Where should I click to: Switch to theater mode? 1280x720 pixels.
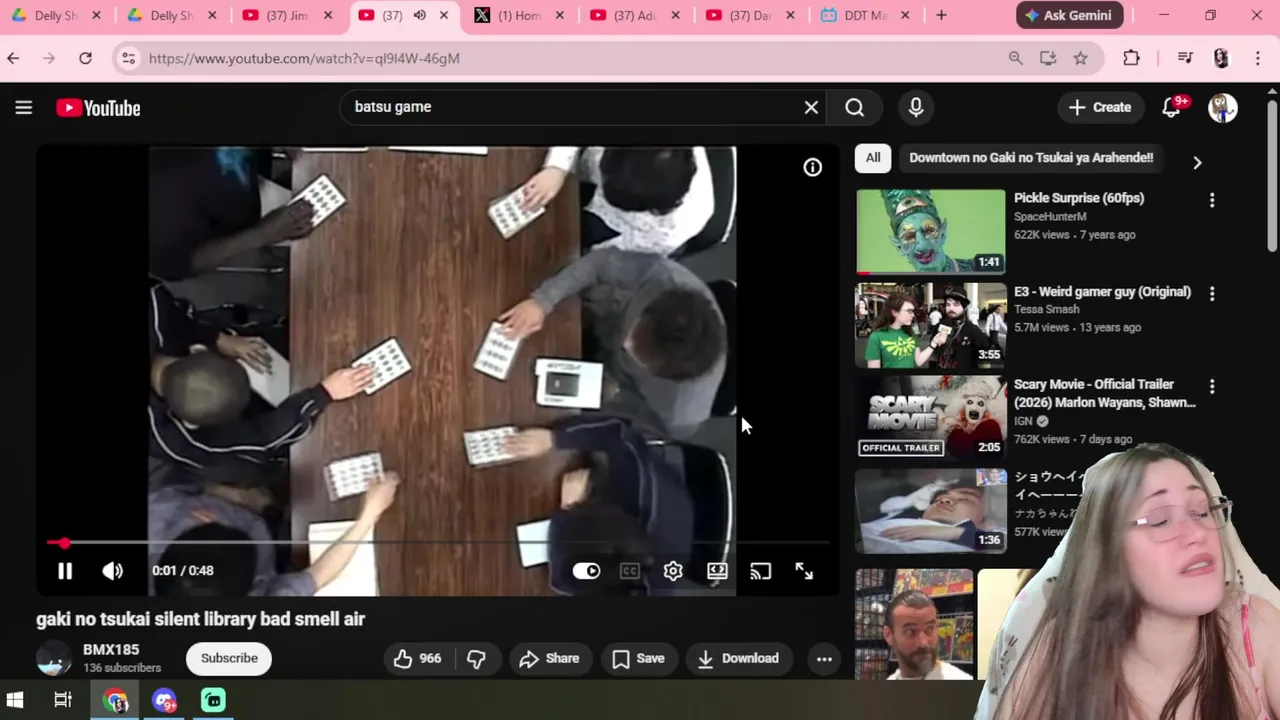(x=717, y=571)
